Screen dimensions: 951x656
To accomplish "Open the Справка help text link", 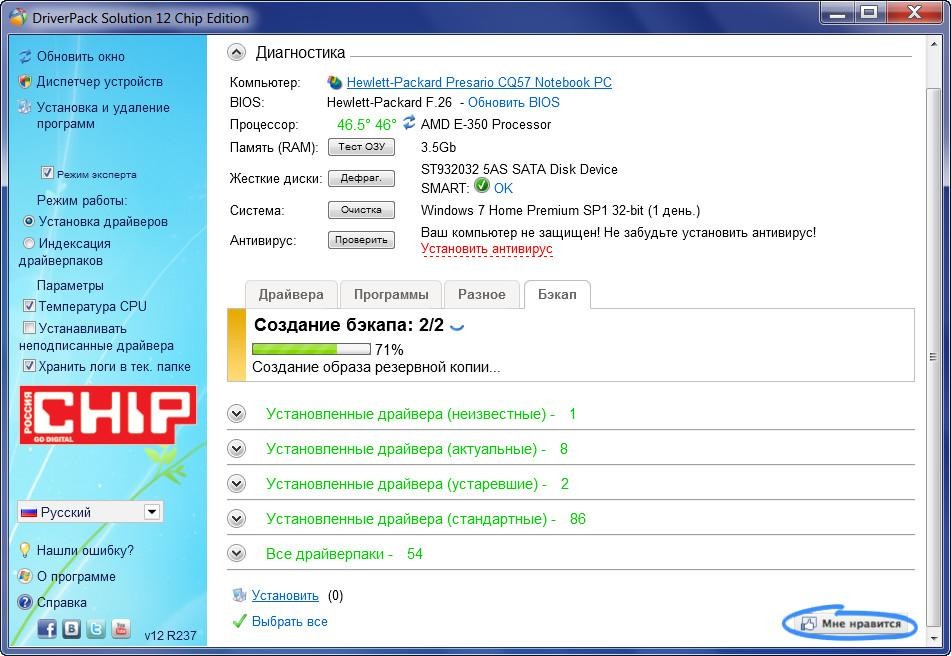I will (61, 602).
